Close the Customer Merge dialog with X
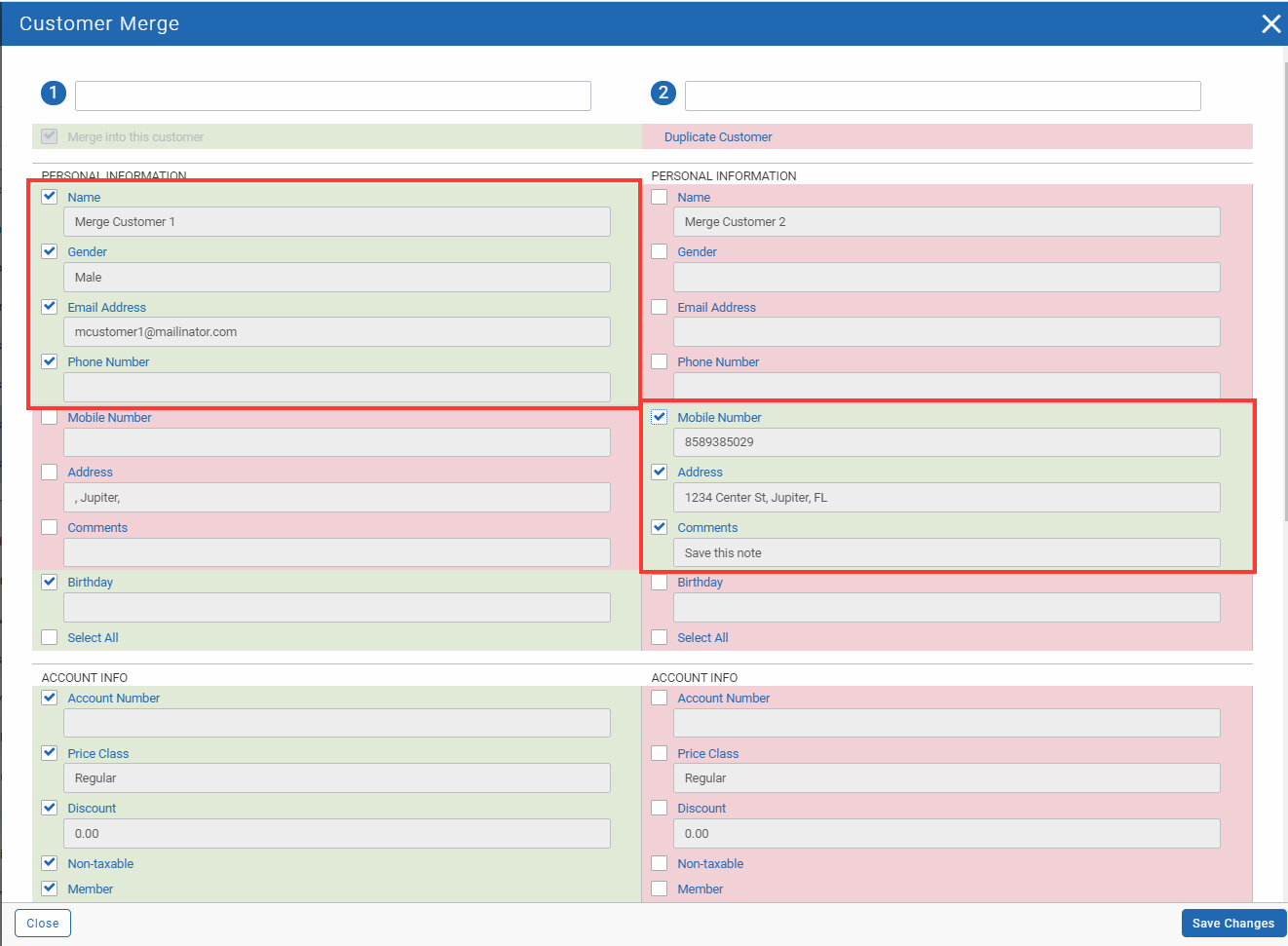The image size is (1288, 946). (x=1270, y=23)
